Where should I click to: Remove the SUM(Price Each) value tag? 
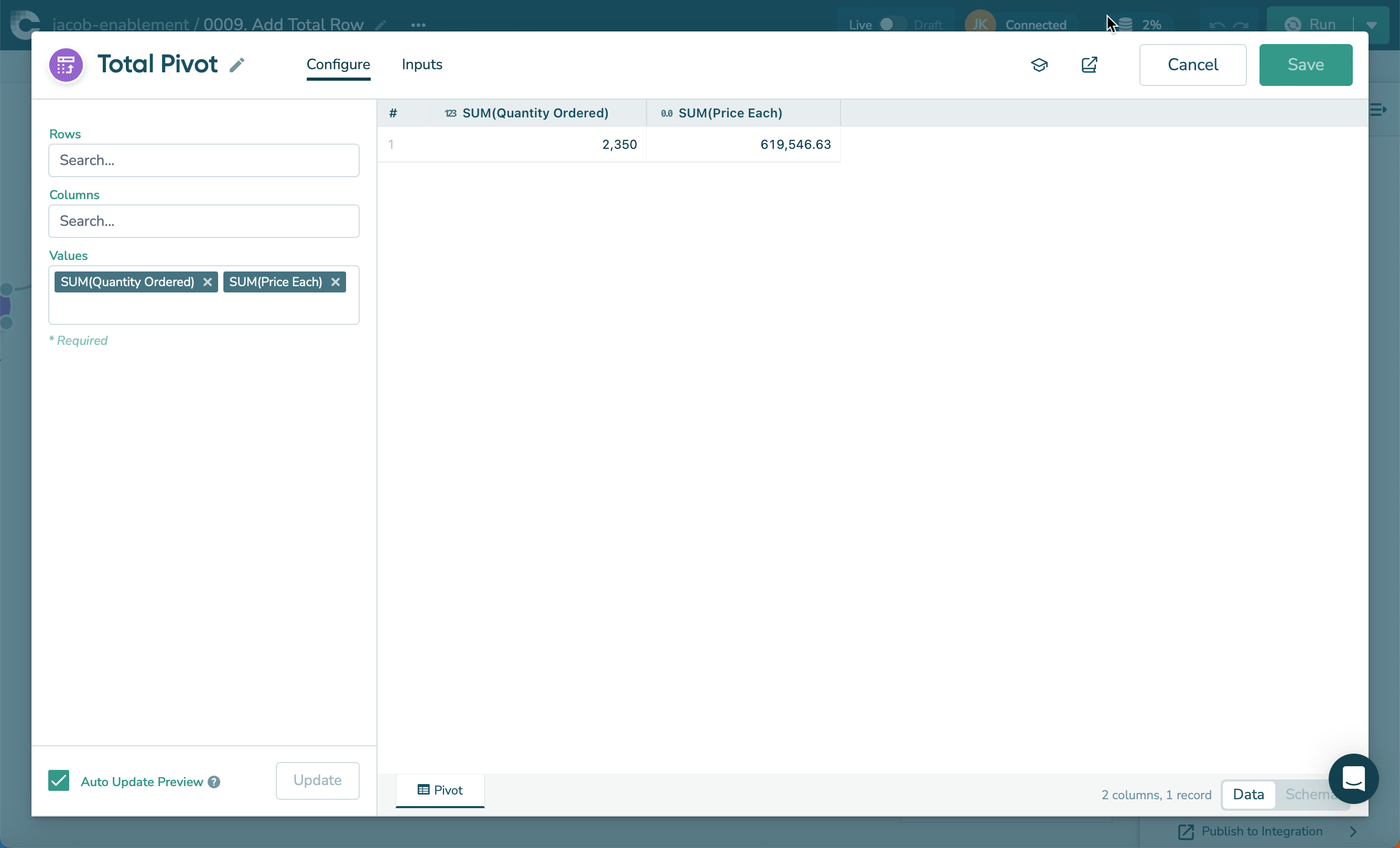335,282
